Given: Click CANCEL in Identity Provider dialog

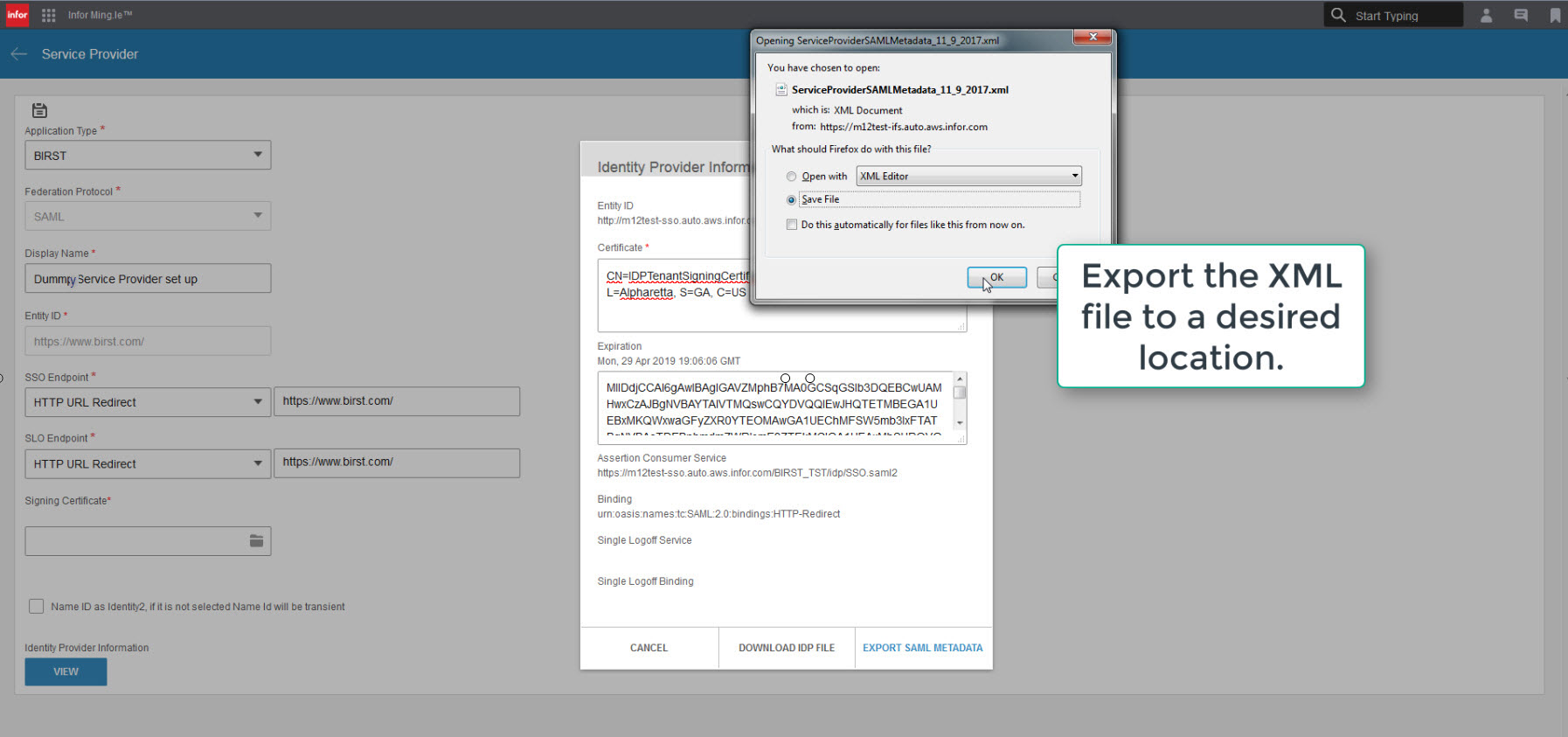Looking at the screenshot, I should [x=649, y=648].
